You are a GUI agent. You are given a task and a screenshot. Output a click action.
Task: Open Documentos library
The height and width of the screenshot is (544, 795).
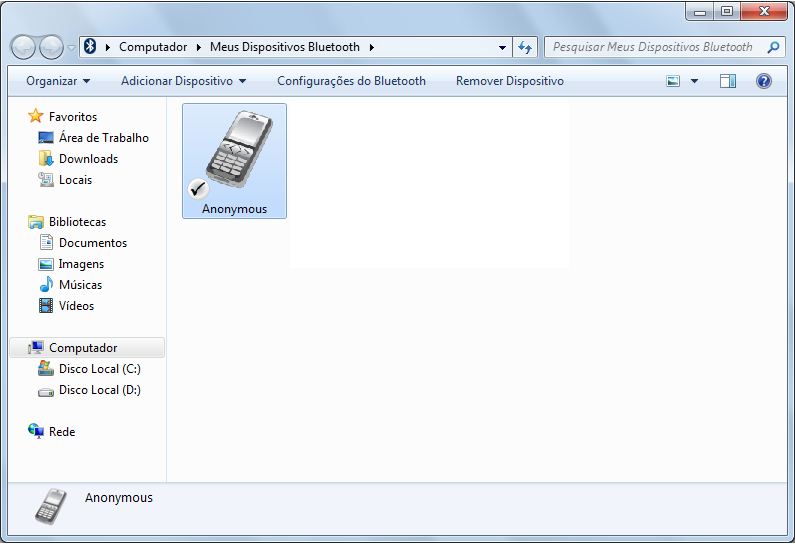pos(93,242)
